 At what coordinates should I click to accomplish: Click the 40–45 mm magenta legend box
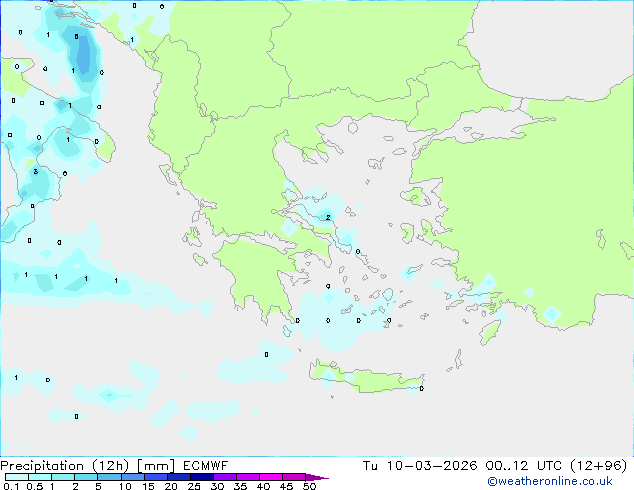coord(271,477)
